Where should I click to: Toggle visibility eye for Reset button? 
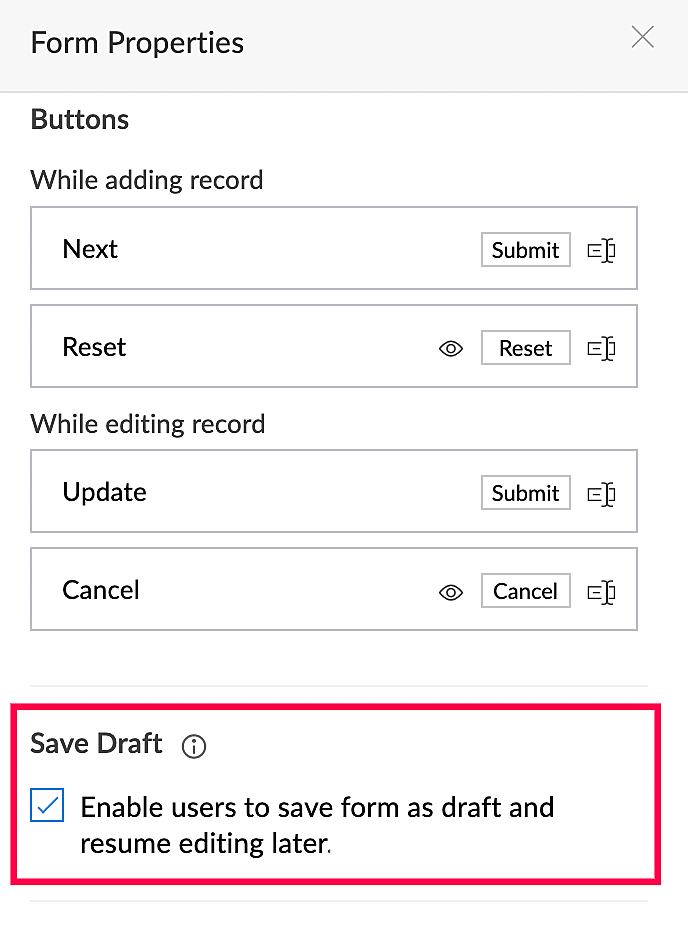[451, 348]
